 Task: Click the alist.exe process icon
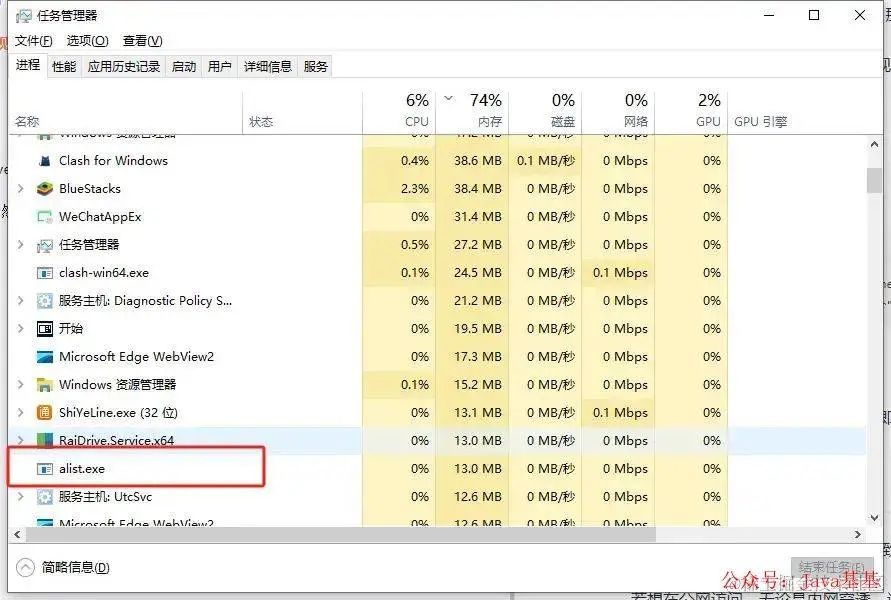point(44,469)
